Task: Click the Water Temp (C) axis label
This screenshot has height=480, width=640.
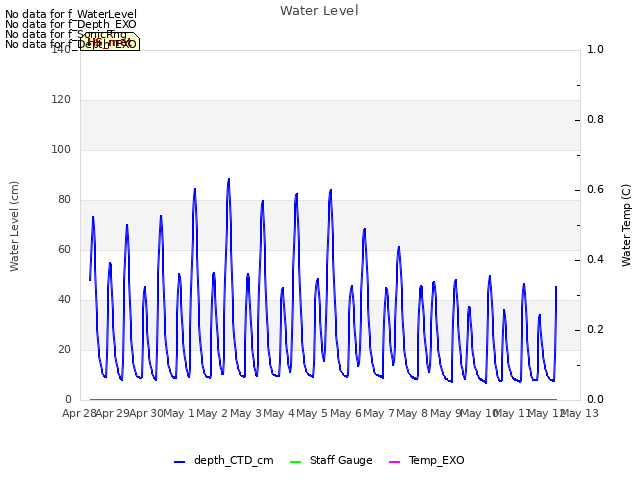Action: (x=626, y=225)
